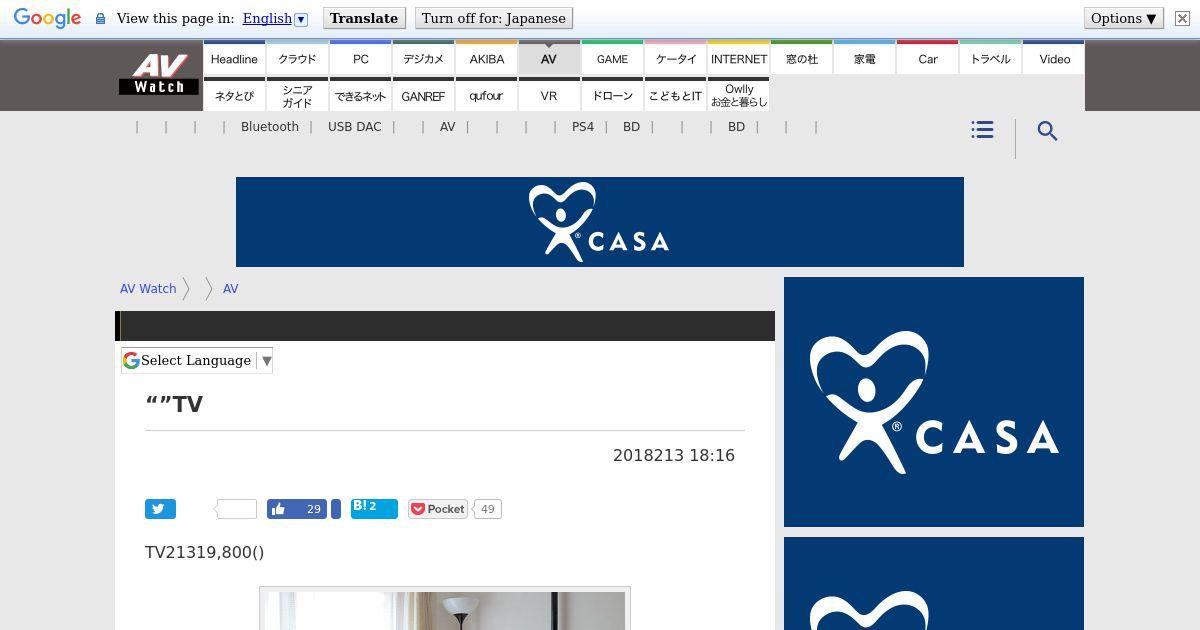Click the AV Watch breadcrumb link
This screenshot has width=1200, height=630.
point(148,288)
